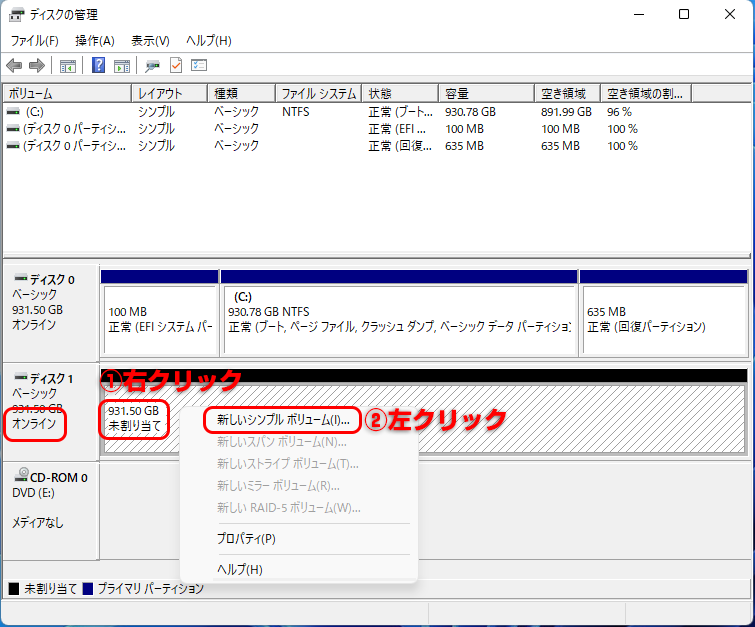The width and height of the screenshot is (755, 627).
Task: Click the ディスク 0 disk label panel
Action: (x=51, y=312)
